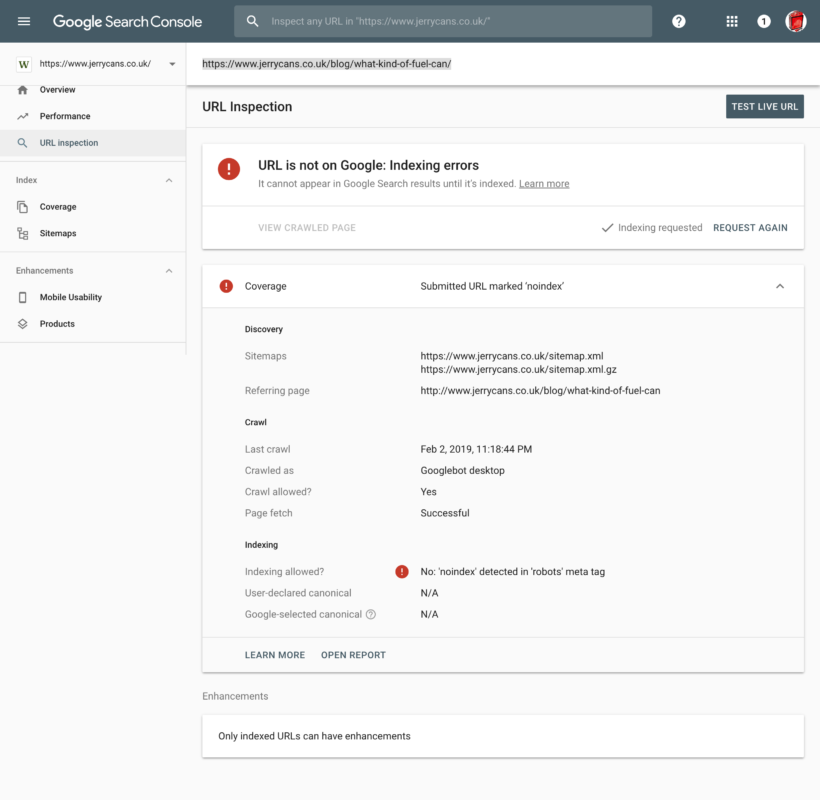
Task: Click Request Again for indexing
Action: [750, 228]
